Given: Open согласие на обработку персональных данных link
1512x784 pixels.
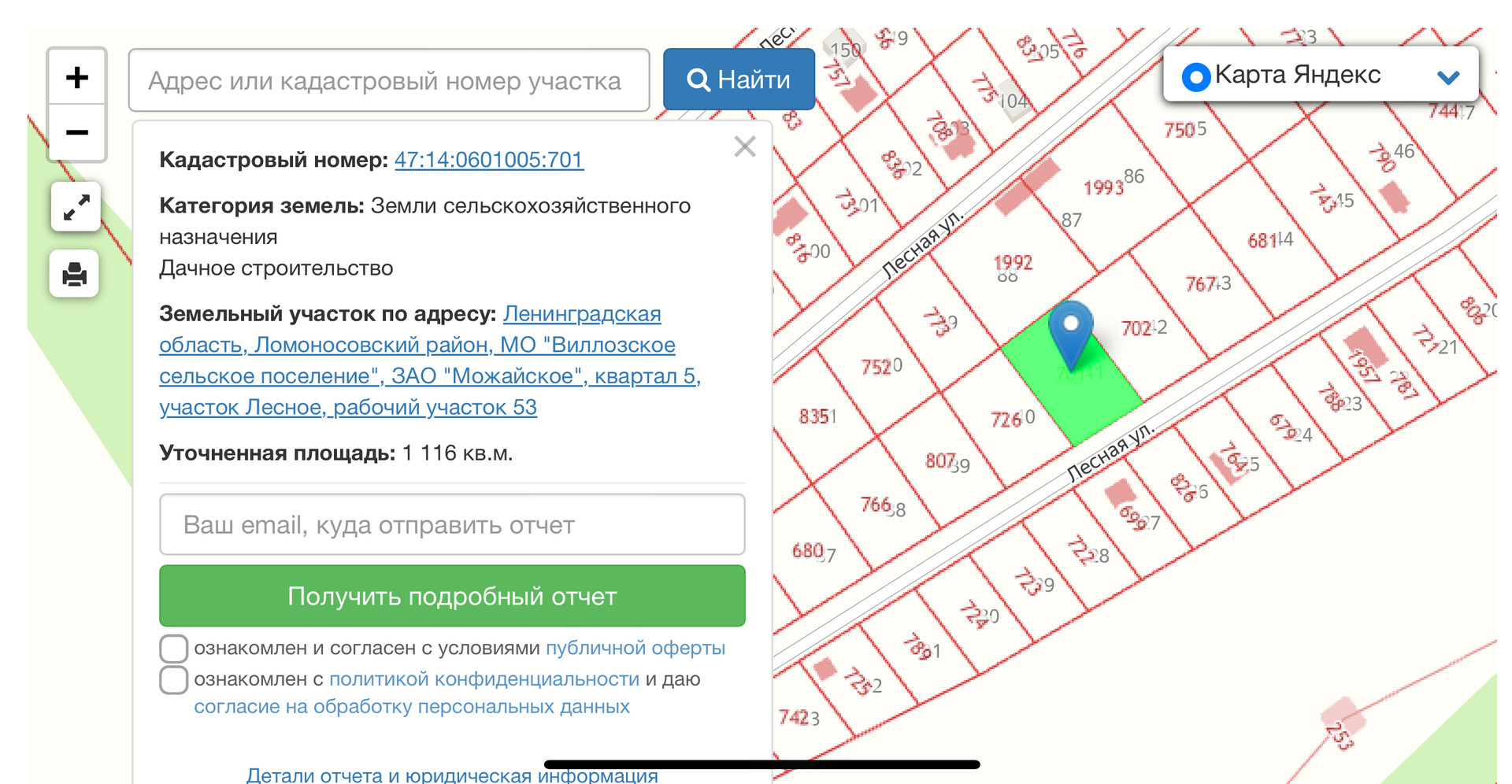Looking at the screenshot, I should coord(412,706).
